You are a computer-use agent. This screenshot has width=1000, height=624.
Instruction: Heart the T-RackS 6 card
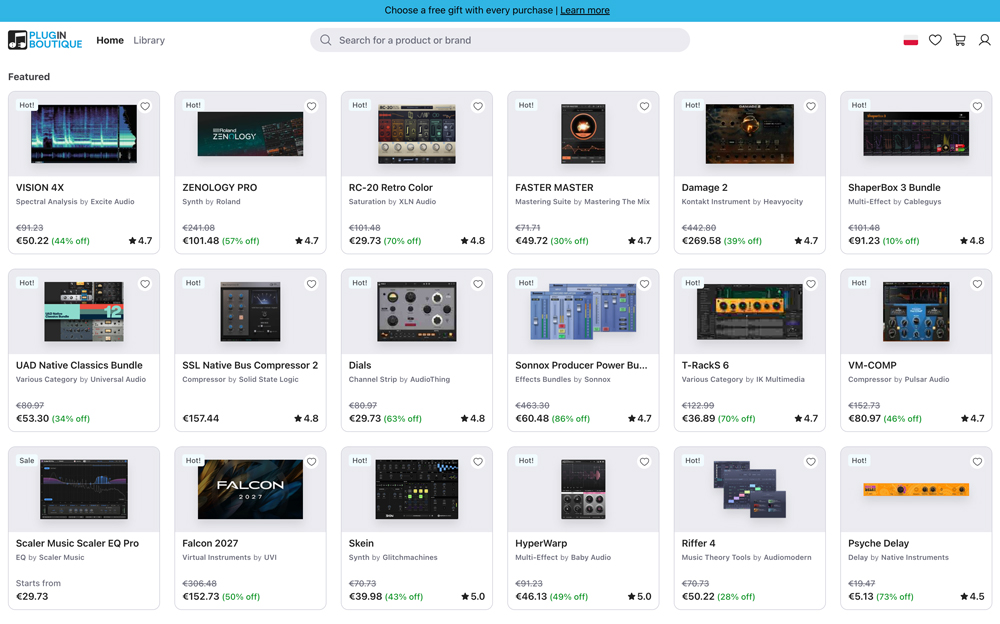click(x=811, y=284)
